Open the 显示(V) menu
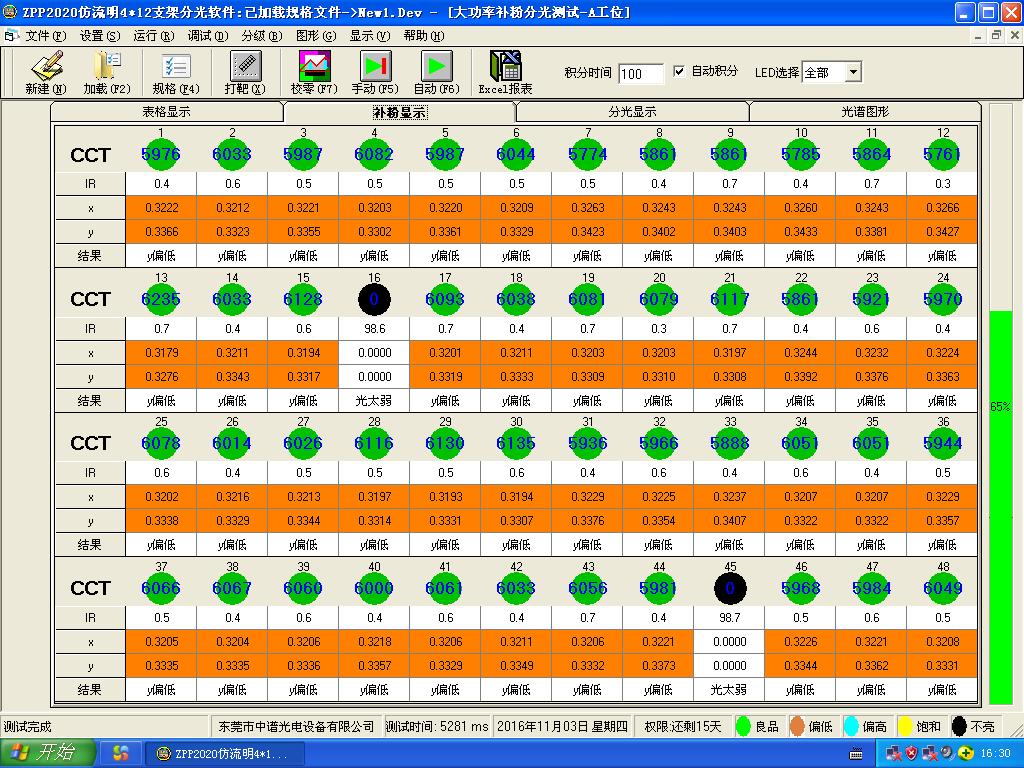The height and width of the screenshot is (768, 1024). click(x=370, y=36)
